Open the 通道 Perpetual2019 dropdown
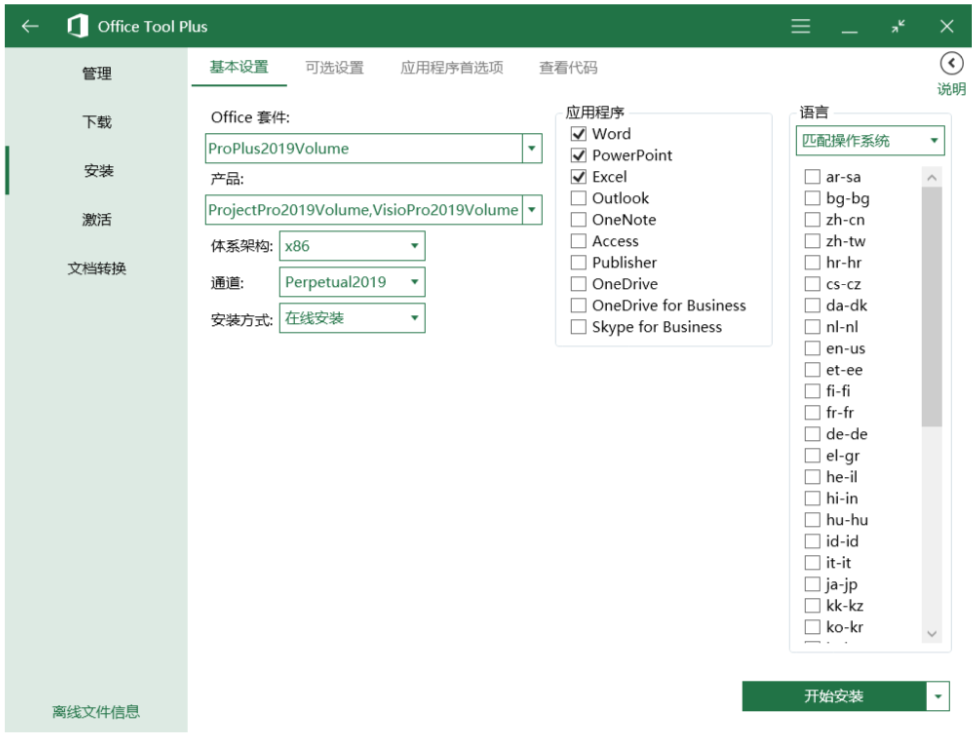Image resolution: width=977 pixels, height=740 pixels. click(414, 282)
